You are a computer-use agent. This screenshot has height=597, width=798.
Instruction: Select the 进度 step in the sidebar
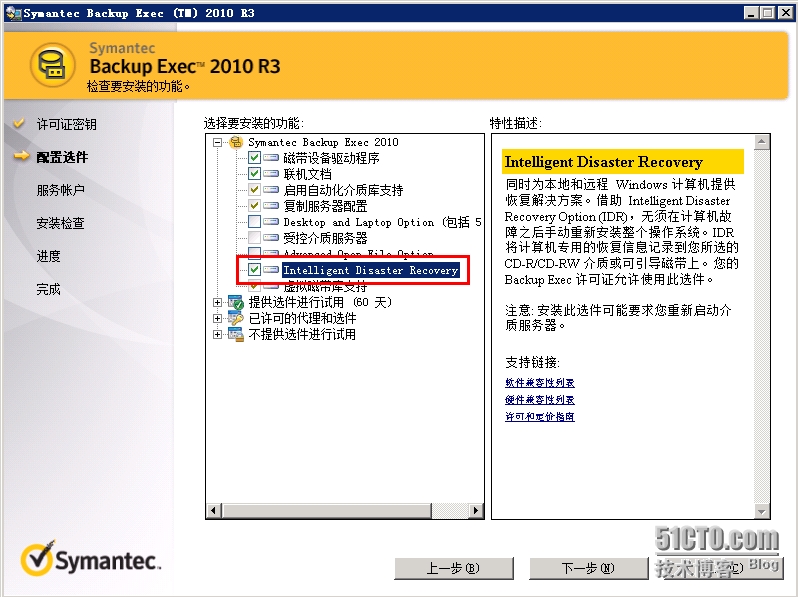click(48, 256)
